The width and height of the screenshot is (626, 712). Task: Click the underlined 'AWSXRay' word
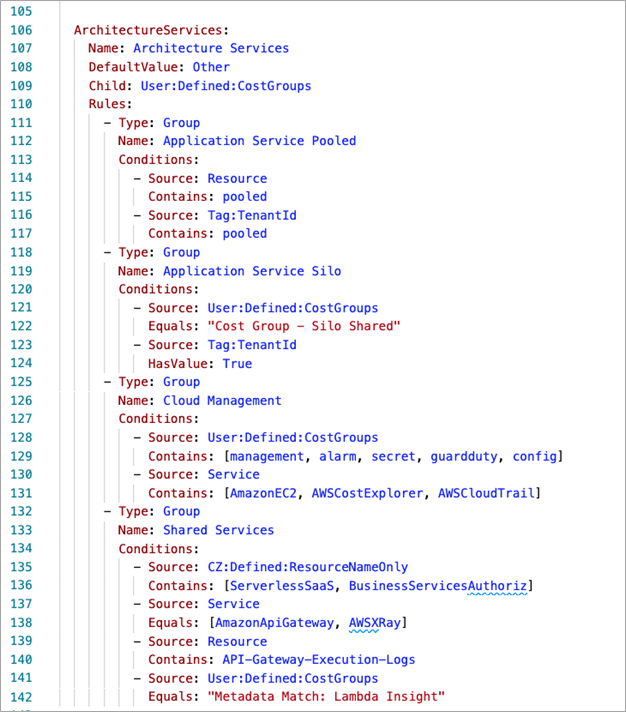coord(375,623)
